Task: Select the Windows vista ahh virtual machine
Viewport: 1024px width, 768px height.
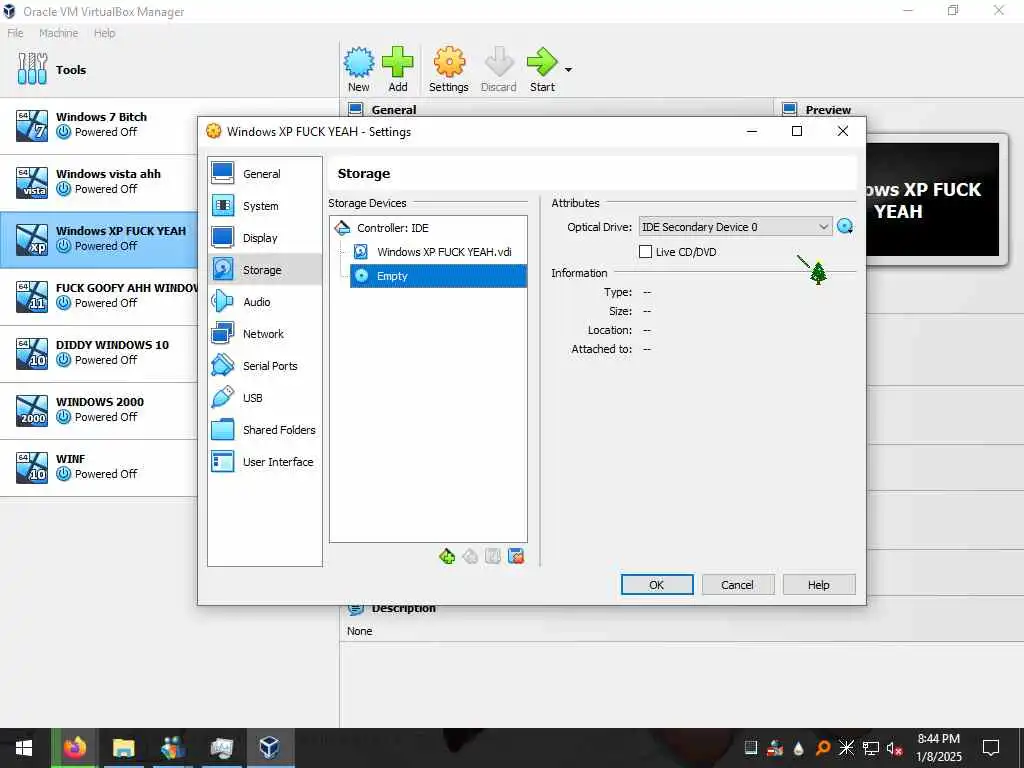Action: (x=99, y=183)
